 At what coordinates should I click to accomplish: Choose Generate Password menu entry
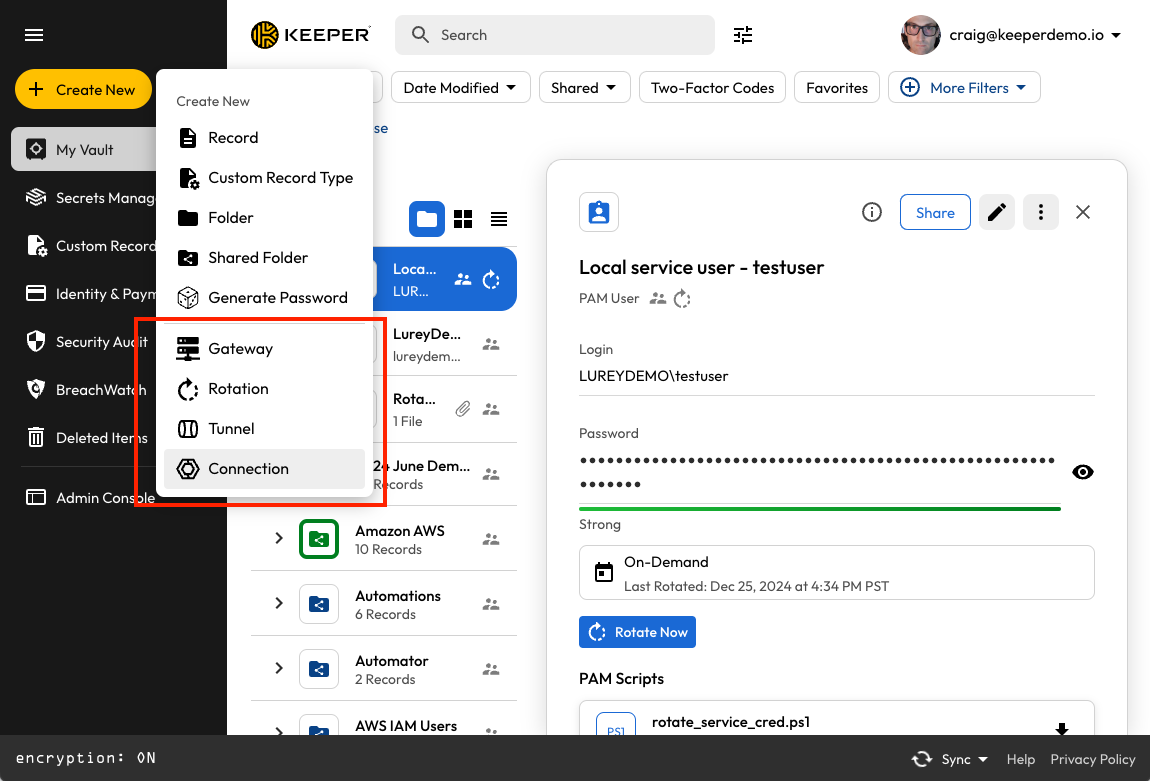pos(277,298)
